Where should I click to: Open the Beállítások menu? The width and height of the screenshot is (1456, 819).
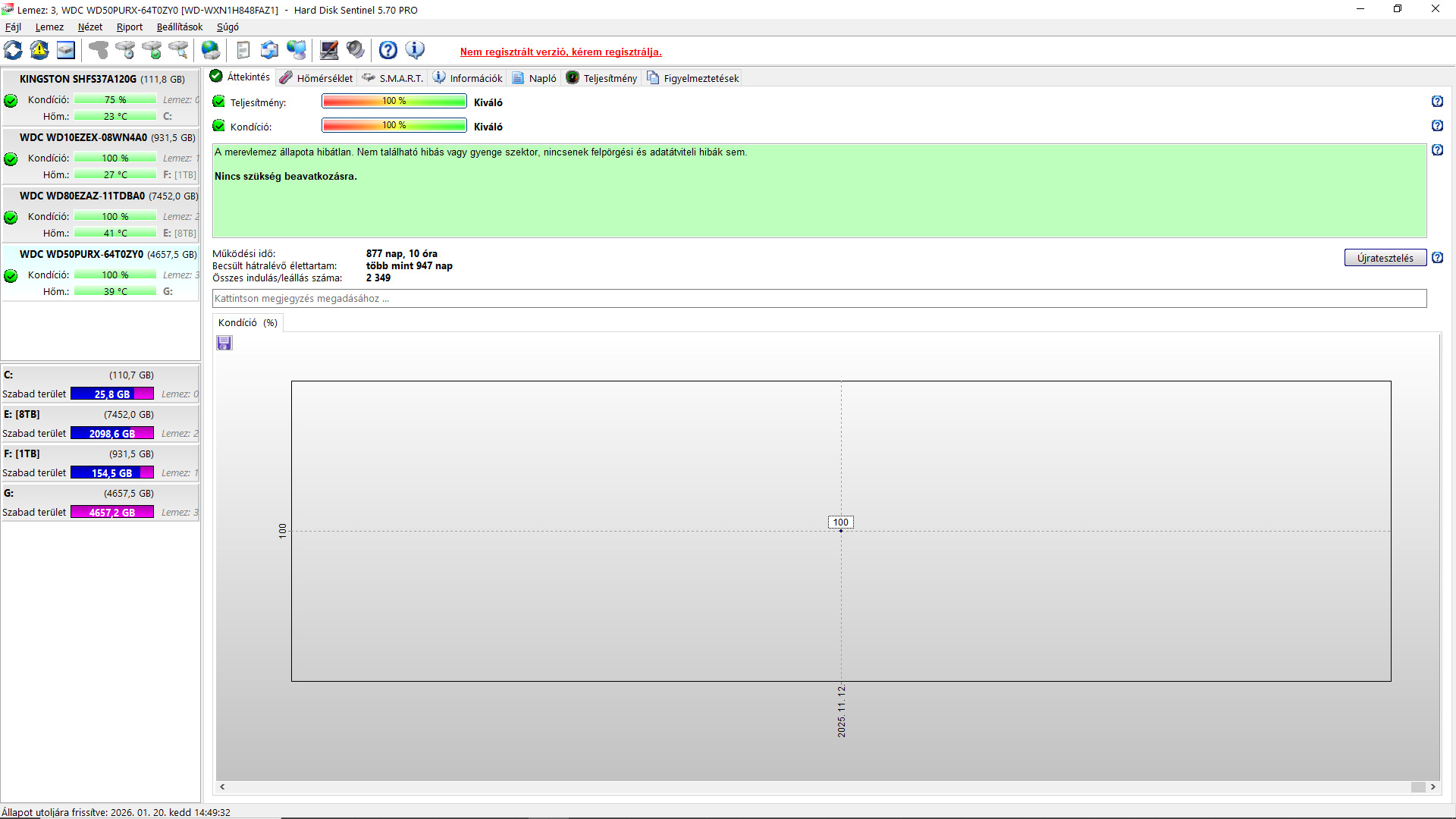pos(180,27)
